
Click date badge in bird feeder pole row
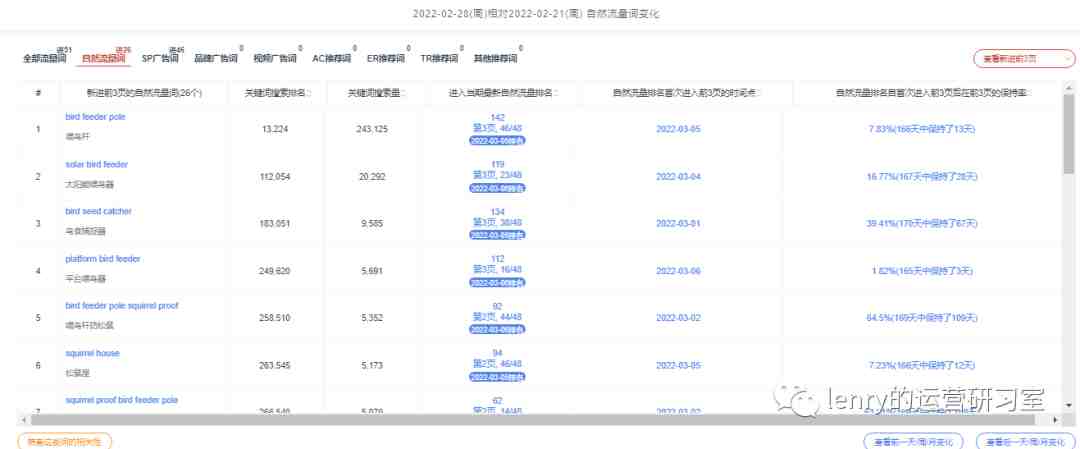pos(497,140)
